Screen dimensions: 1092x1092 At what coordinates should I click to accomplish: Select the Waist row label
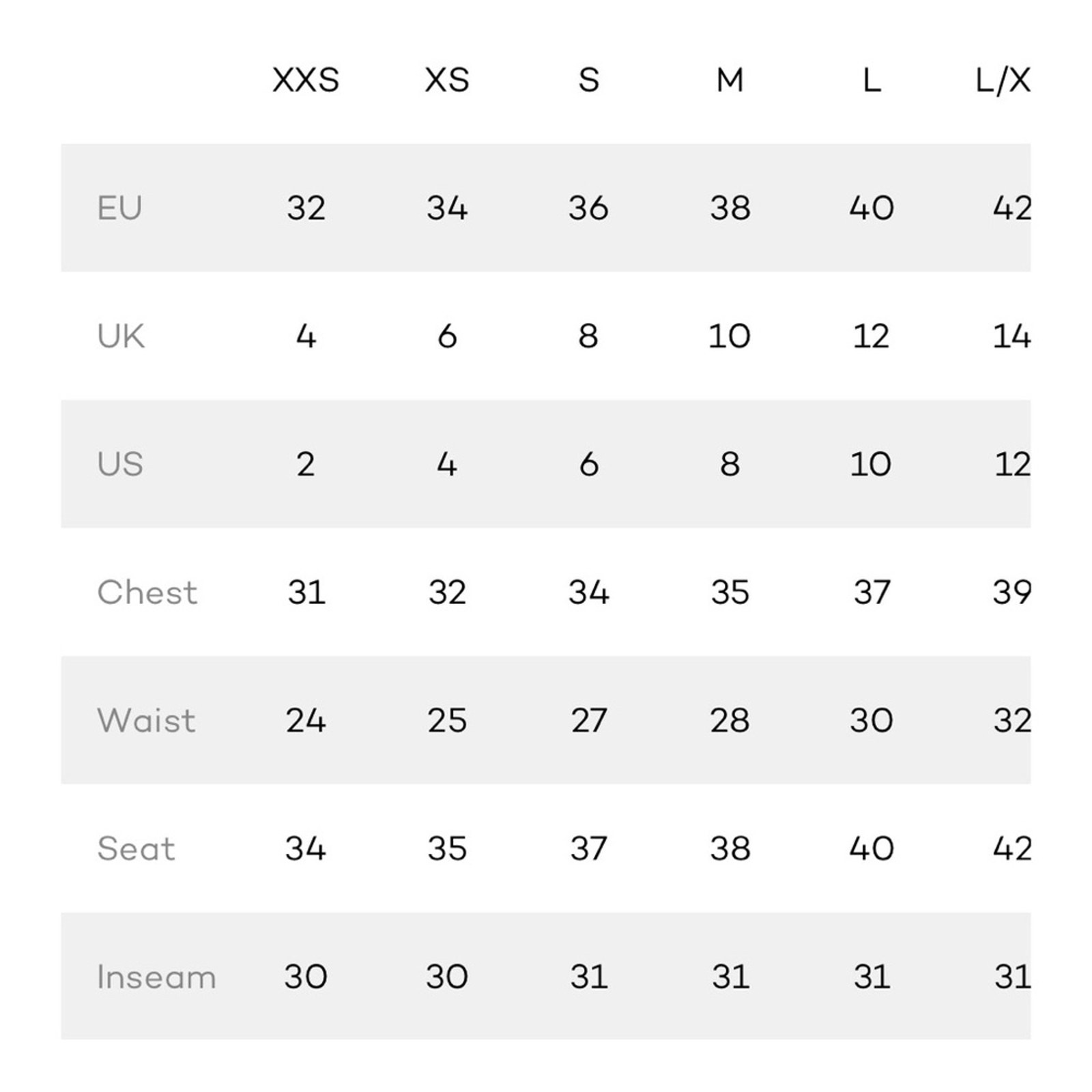tap(146, 721)
